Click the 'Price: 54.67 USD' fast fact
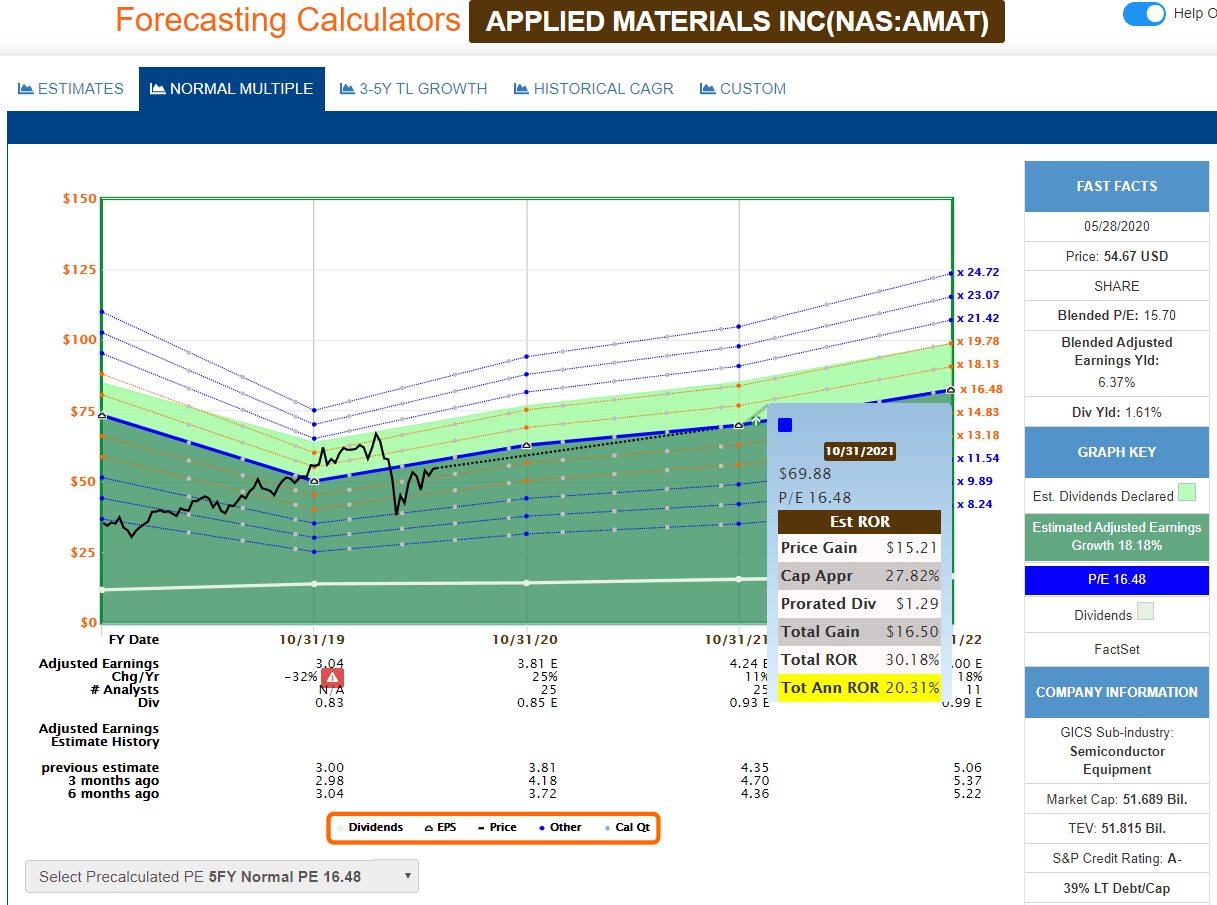 (x=1117, y=257)
